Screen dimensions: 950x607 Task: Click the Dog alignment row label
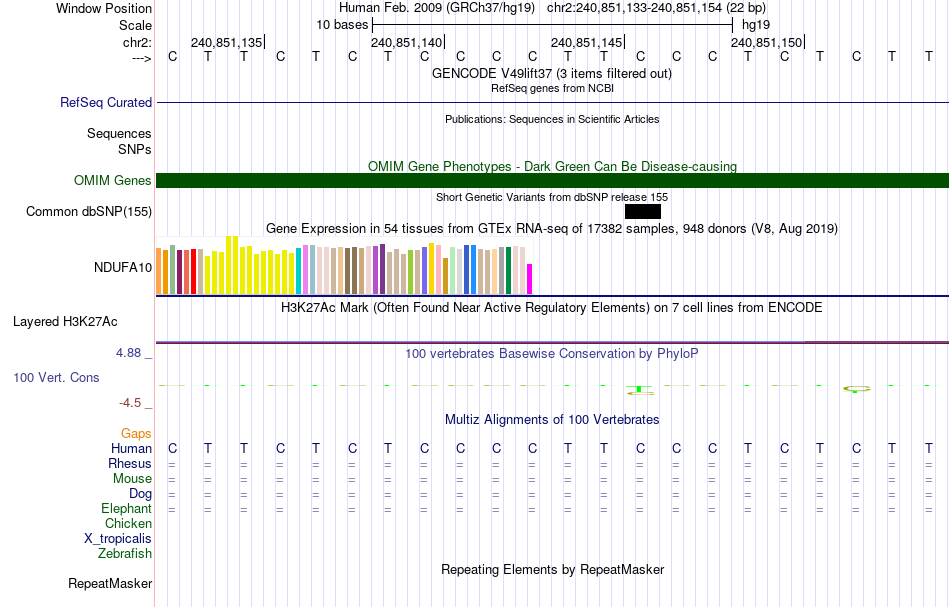[x=141, y=494]
